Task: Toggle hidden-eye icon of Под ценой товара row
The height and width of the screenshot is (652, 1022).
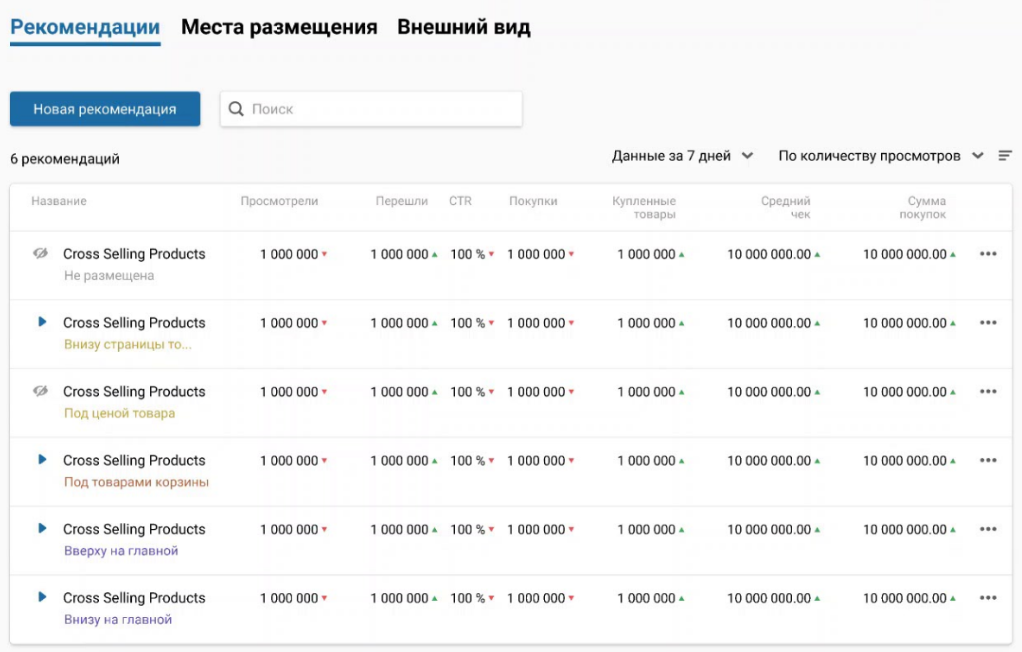Action: [x=40, y=391]
